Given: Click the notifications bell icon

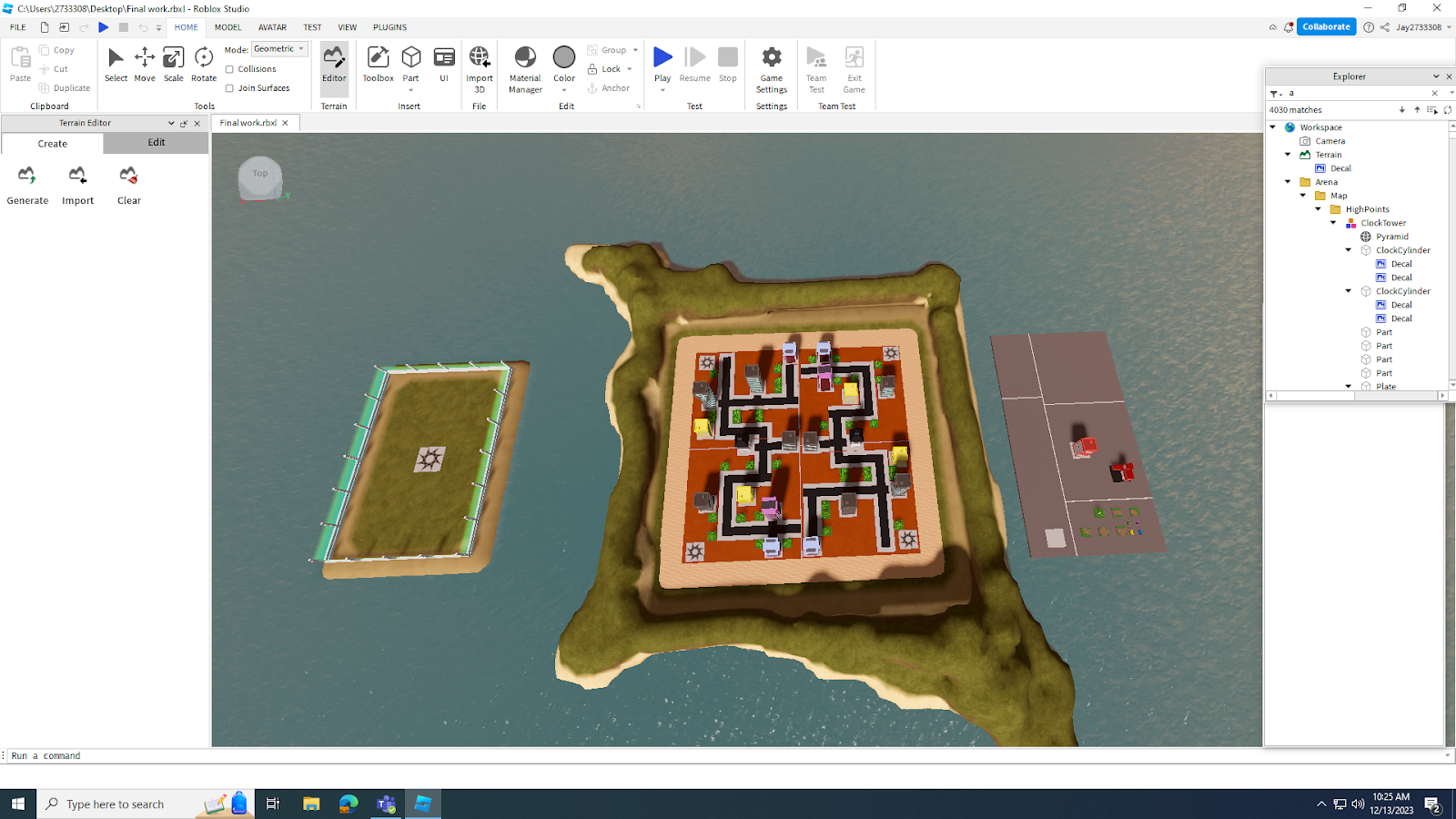Looking at the screenshot, I should (1289, 27).
